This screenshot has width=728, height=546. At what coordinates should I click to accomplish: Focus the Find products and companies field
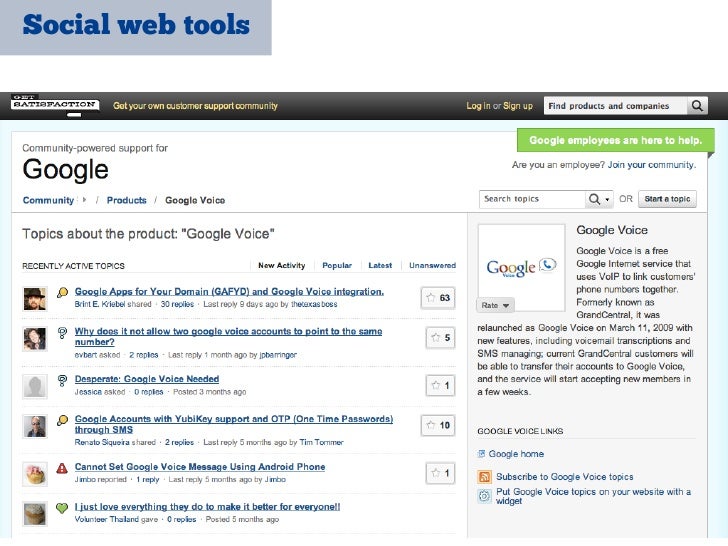click(616, 106)
